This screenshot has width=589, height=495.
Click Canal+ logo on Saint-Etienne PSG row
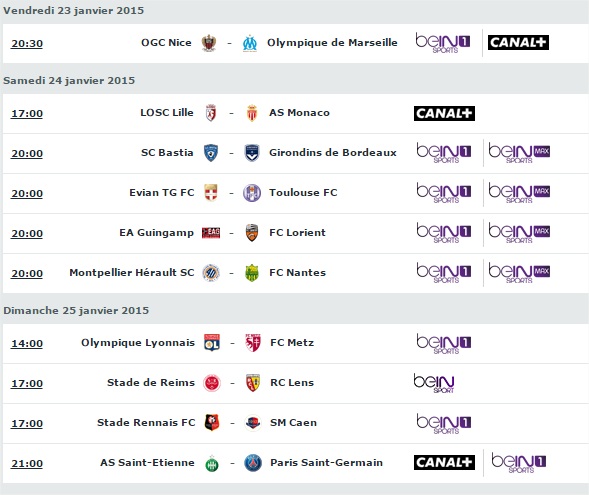444,462
